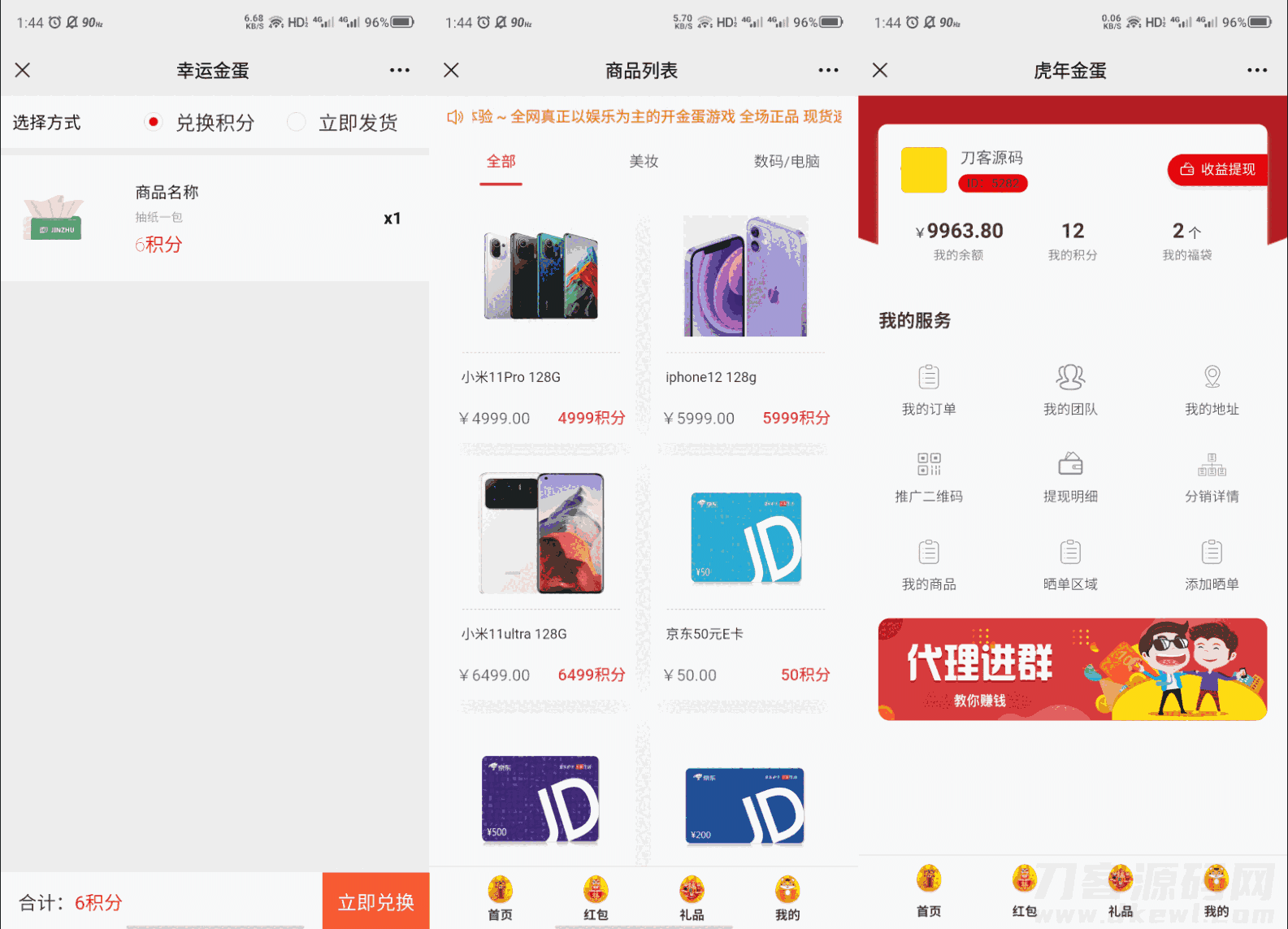Close the 商品列表 page
This screenshot has width=1288, height=929.
(452, 70)
